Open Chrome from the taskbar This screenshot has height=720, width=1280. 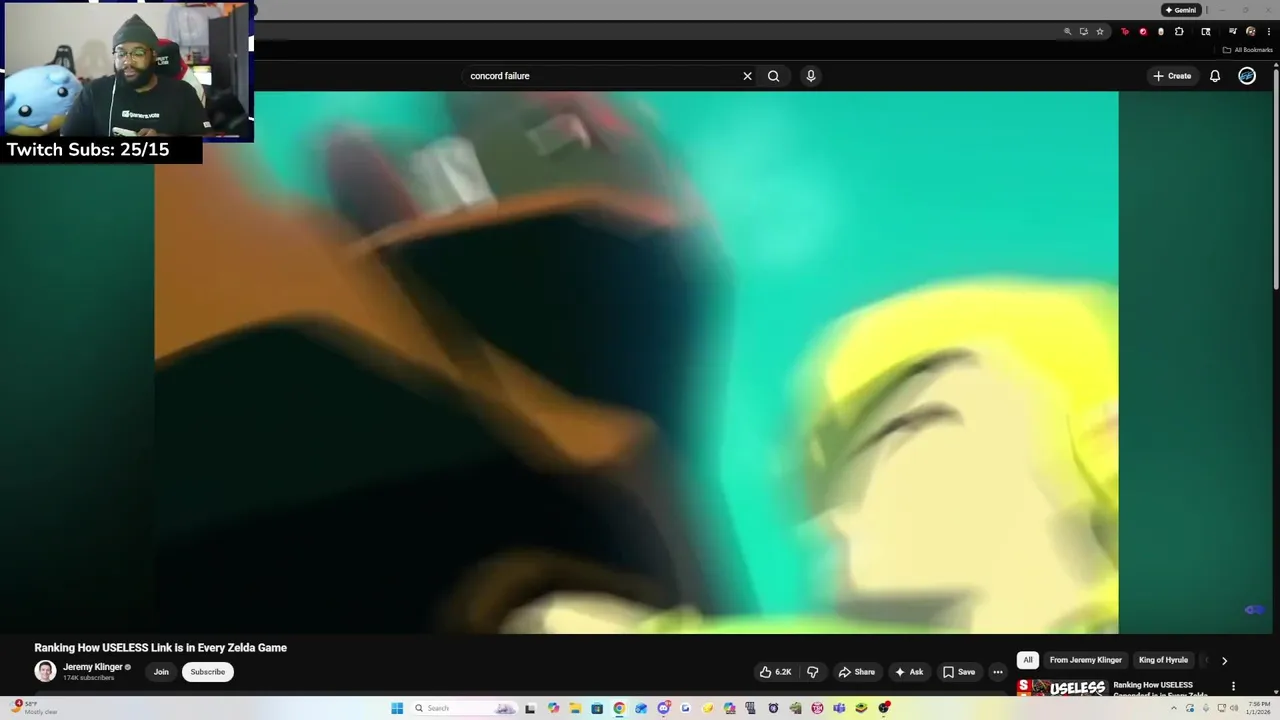click(x=619, y=708)
